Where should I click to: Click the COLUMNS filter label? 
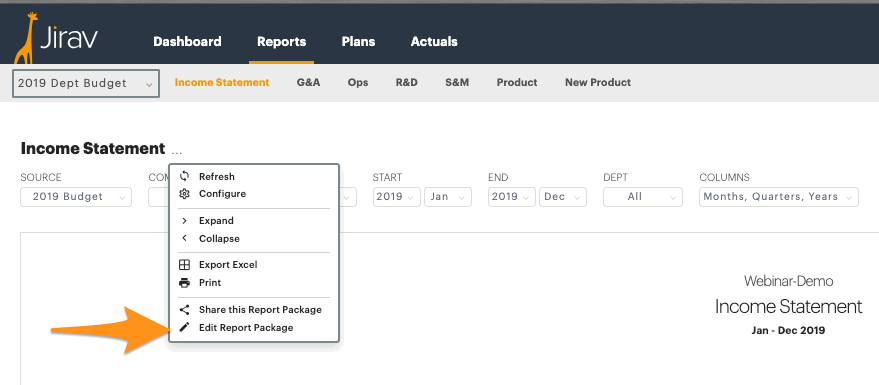[x=724, y=177]
